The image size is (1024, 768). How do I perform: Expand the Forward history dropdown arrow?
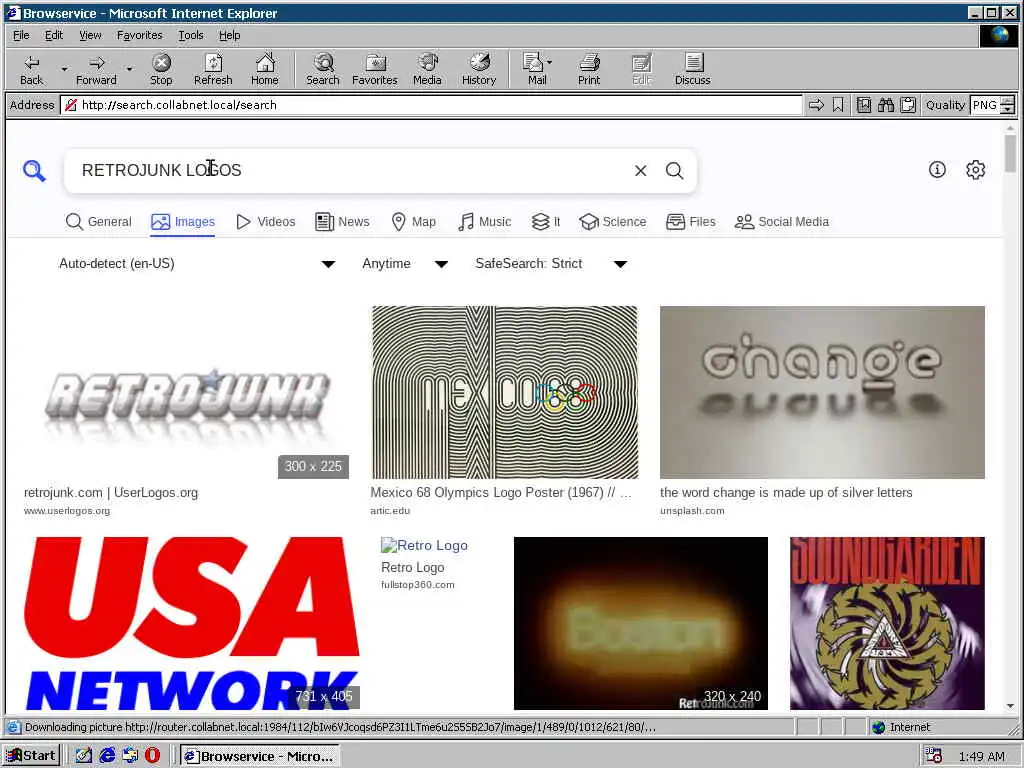click(x=129, y=69)
